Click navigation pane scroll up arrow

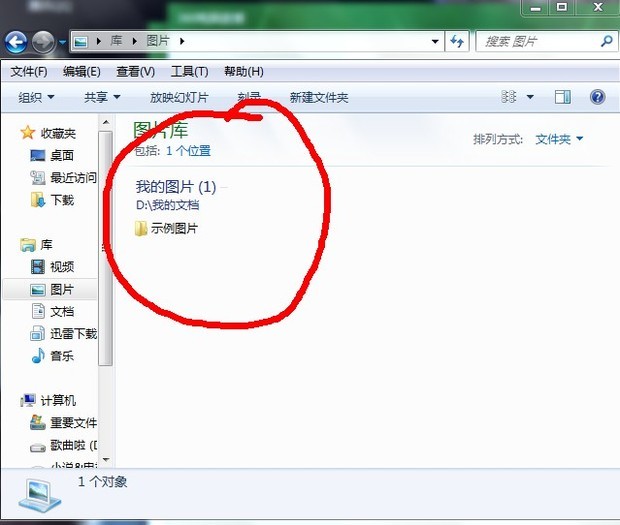[x=106, y=122]
